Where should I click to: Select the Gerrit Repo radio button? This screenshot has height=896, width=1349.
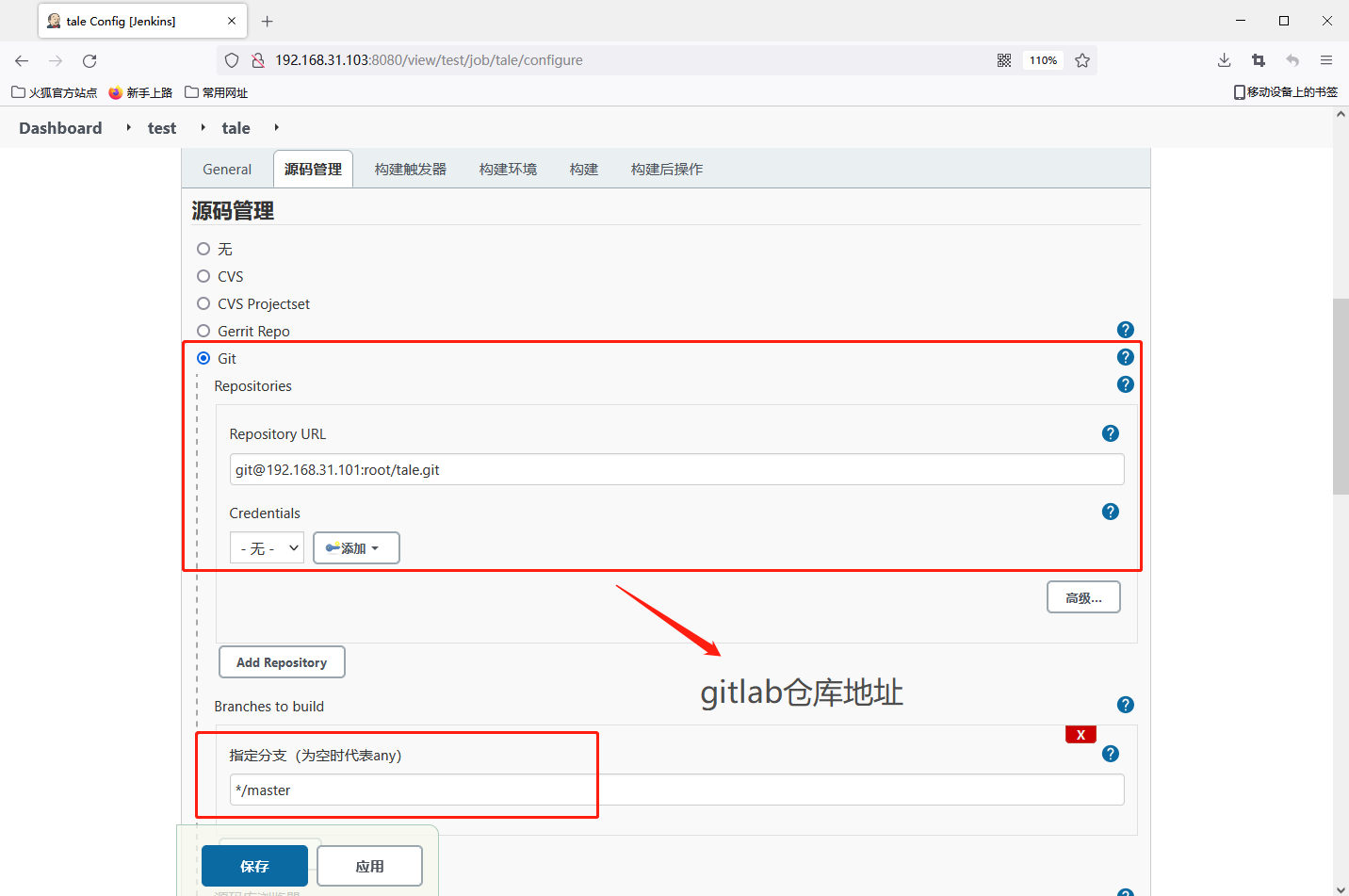tap(203, 331)
